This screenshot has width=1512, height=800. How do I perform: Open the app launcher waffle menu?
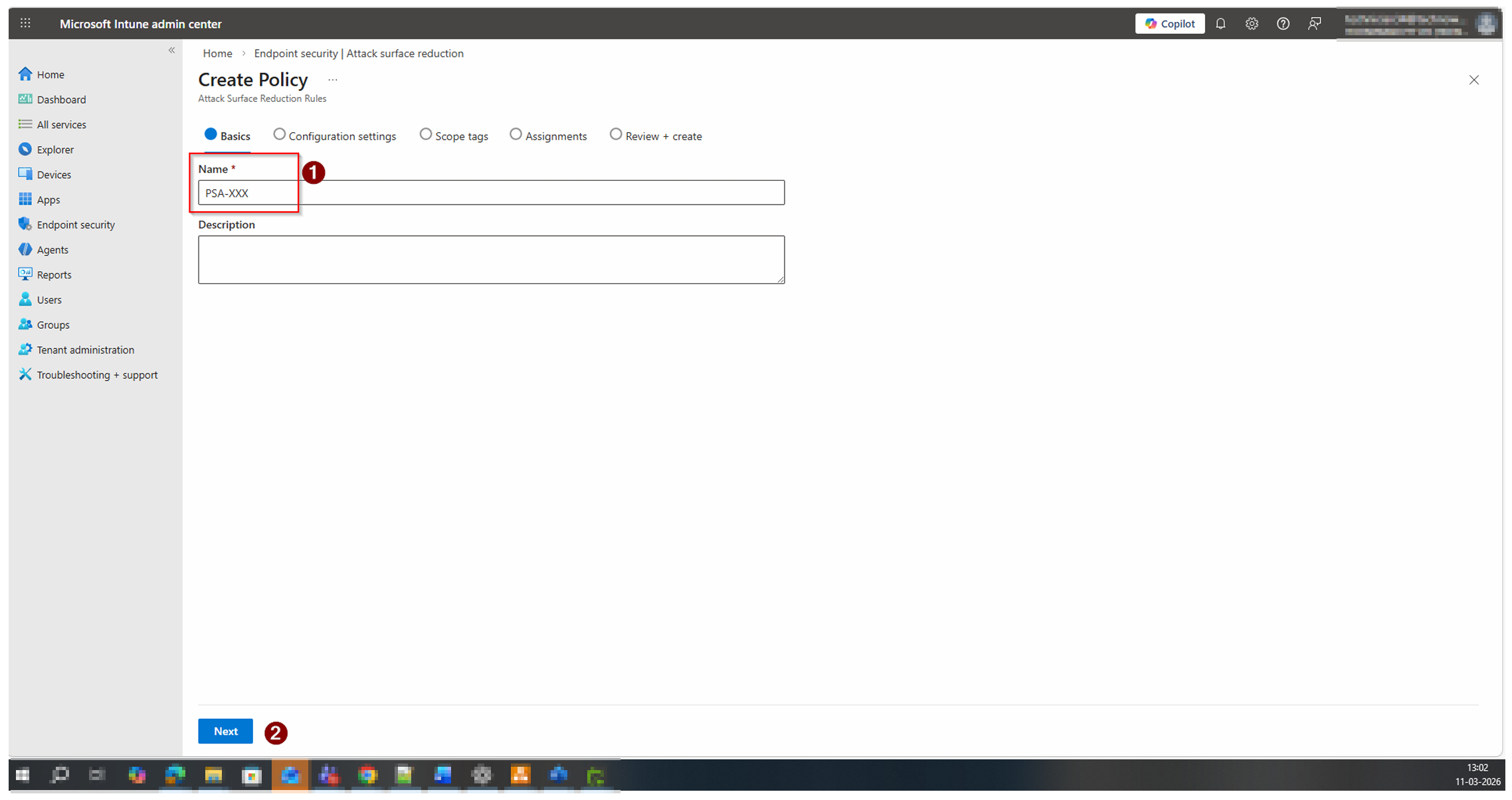pos(25,23)
